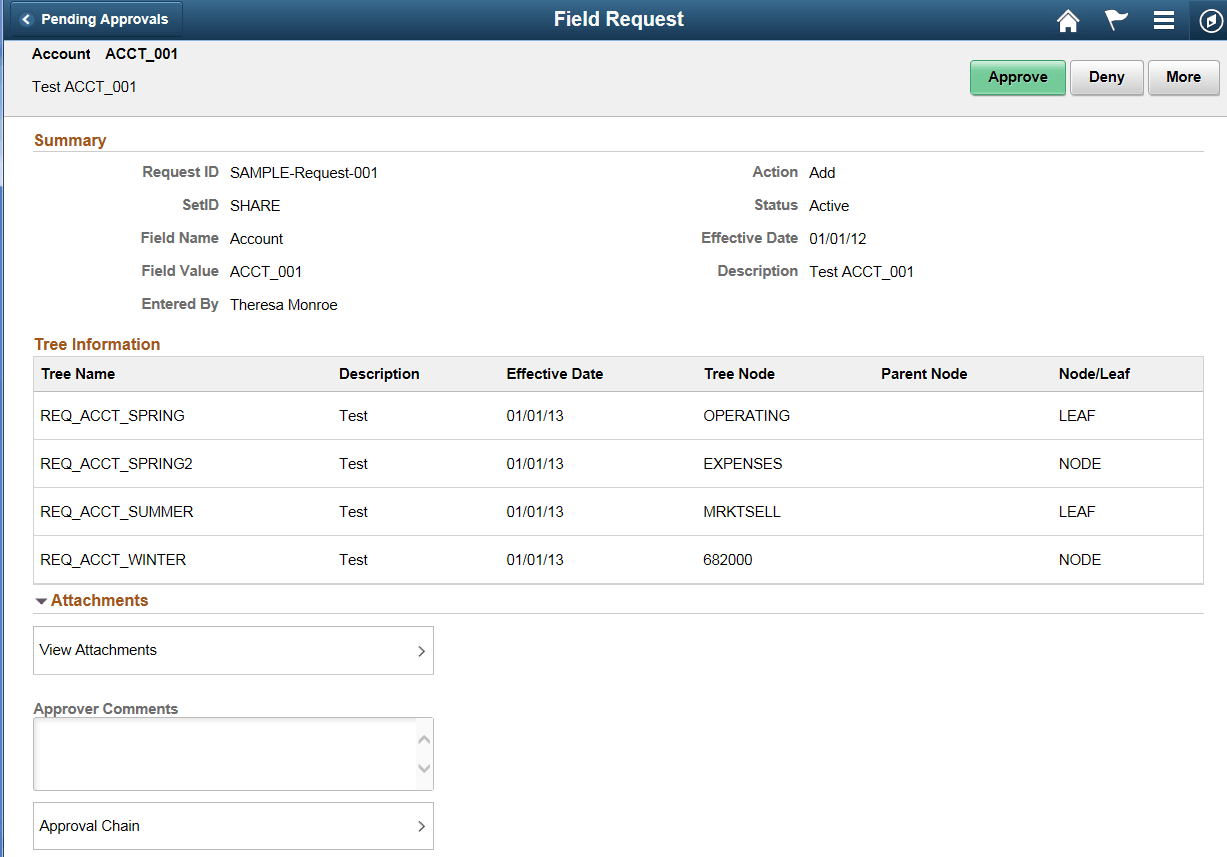Open the actions list menu icon
This screenshot has width=1227, height=857.
1163,20
